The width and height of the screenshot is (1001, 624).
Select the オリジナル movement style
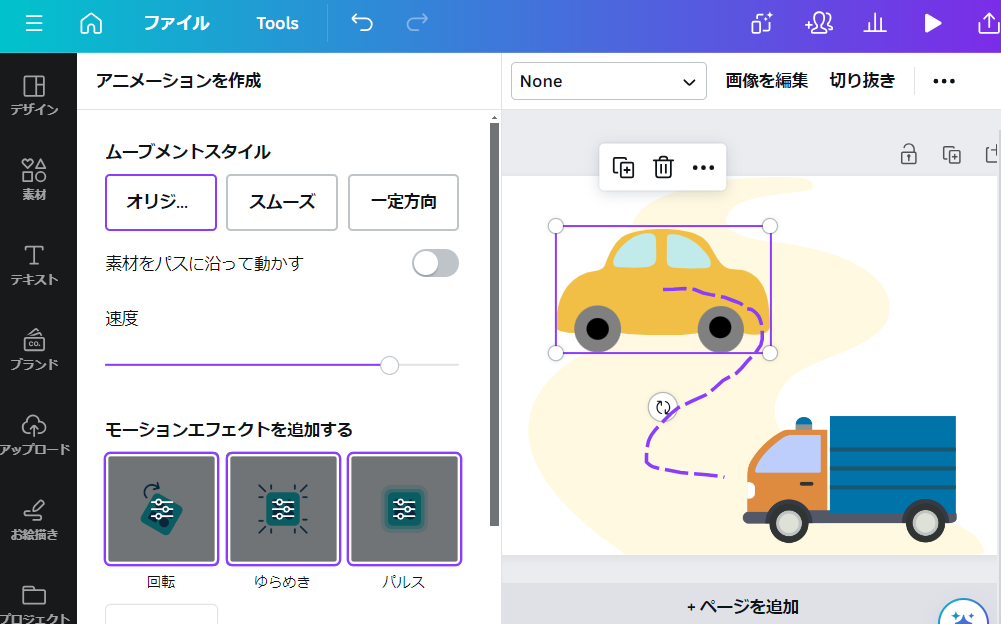point(161,202)
